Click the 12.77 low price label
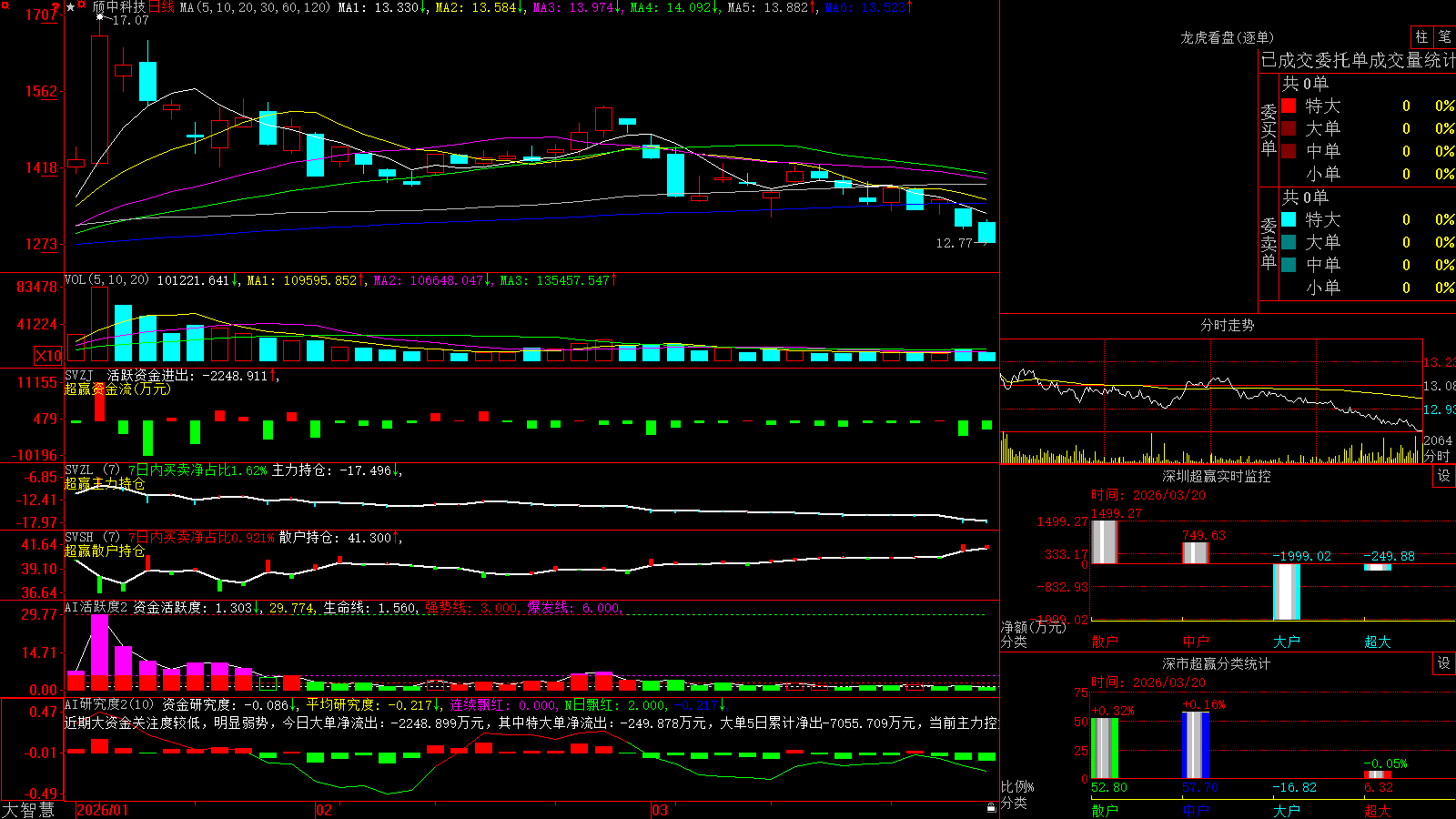Viewport: 1456px width, 819px height. tap(954, 243)
